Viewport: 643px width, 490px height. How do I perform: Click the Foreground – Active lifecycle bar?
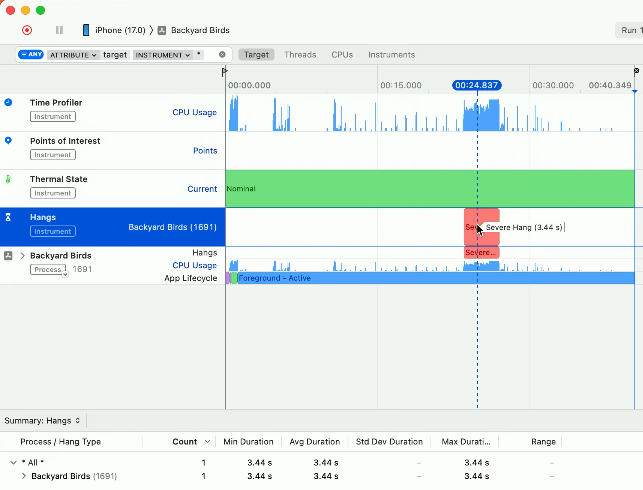pos(436,278)
